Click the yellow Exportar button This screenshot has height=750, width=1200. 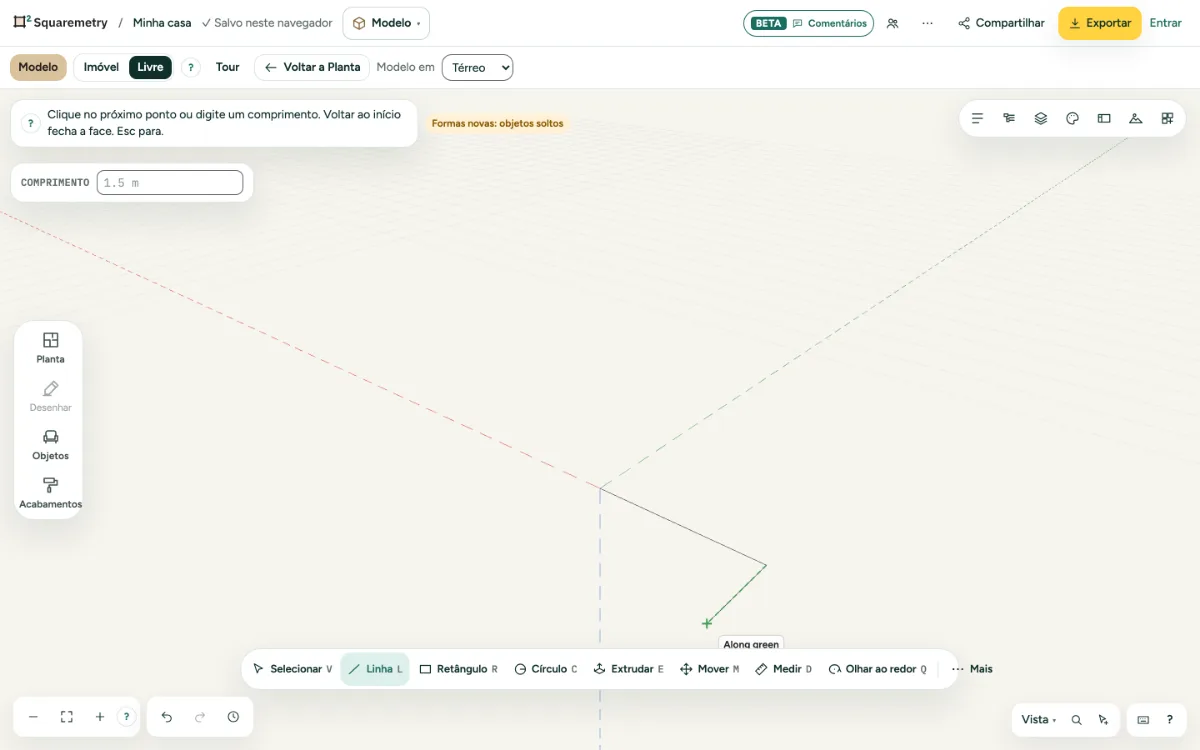[1100, 23]
